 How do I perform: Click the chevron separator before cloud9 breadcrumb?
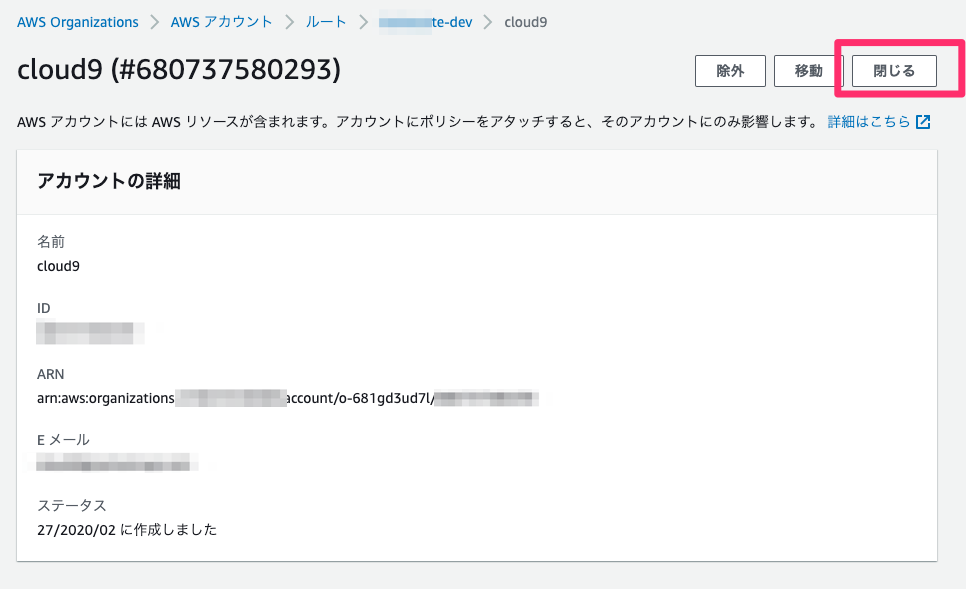click(488, 22)
